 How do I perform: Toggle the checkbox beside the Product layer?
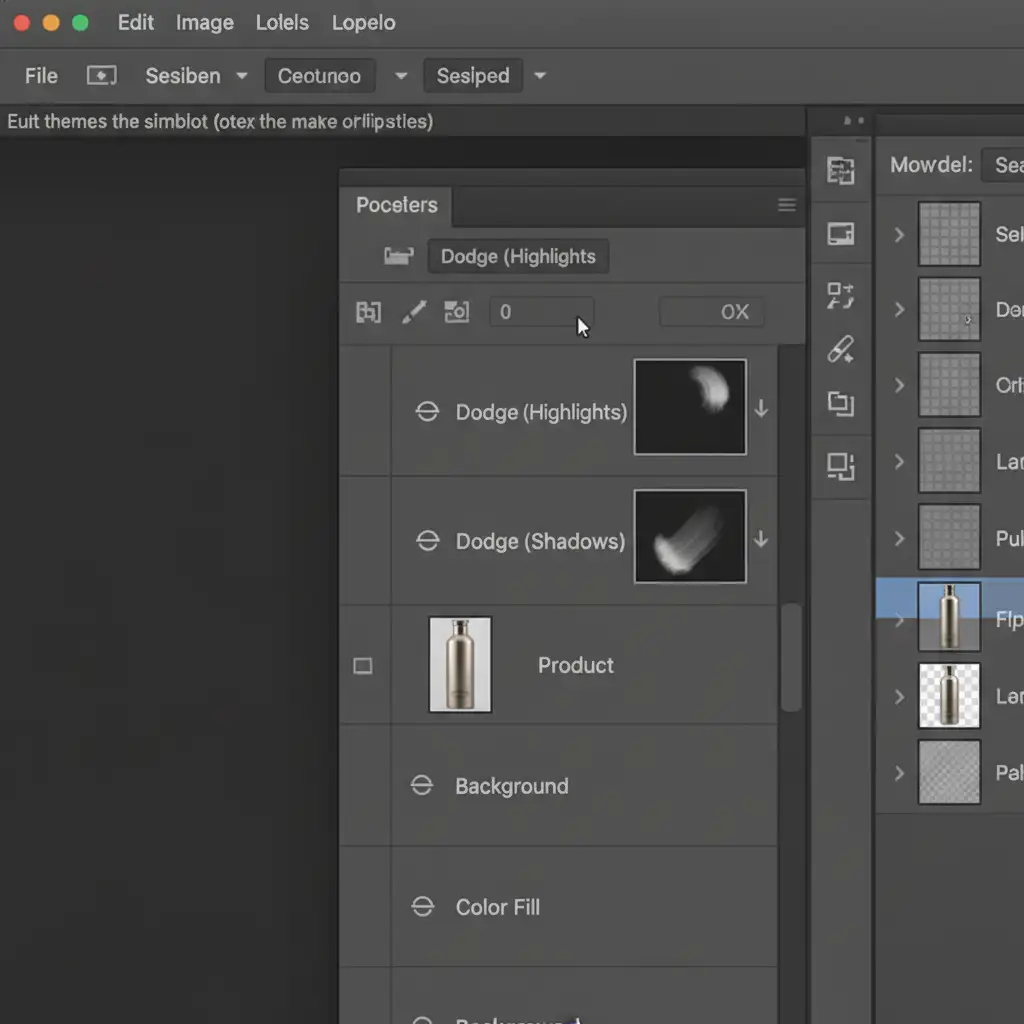pyautogui.click(x=363, y=666)
